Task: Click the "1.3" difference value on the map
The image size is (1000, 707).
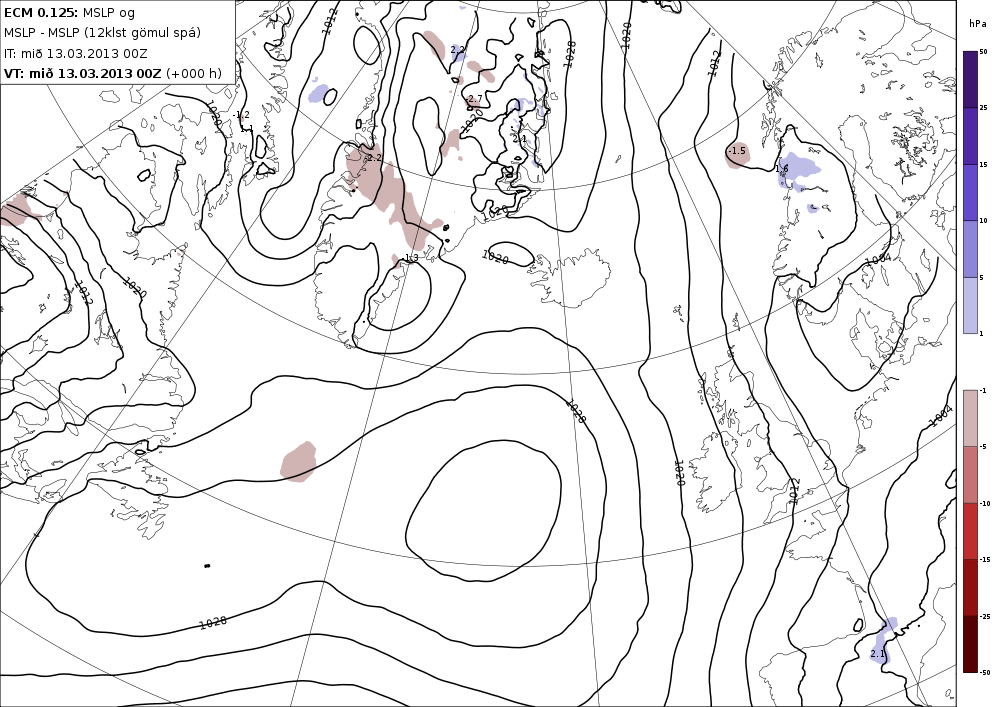Action: [412, 258]
